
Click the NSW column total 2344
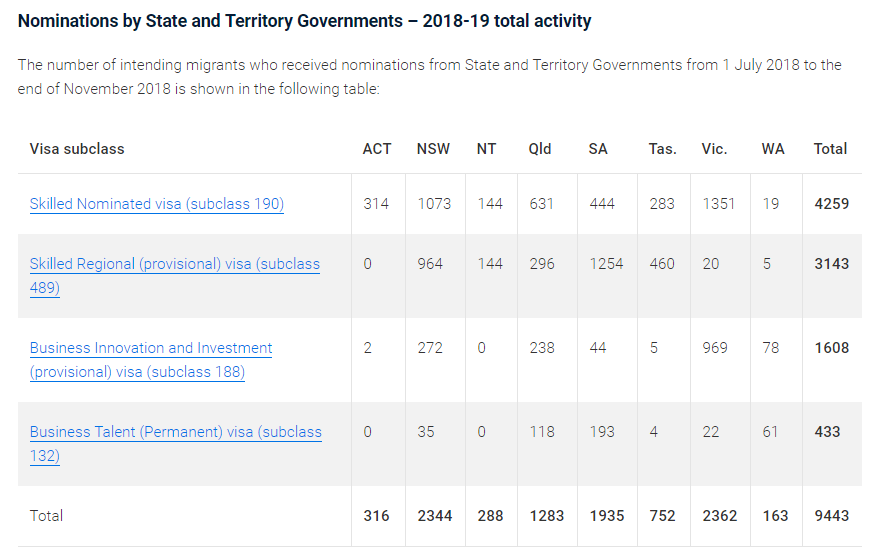click(435, 516)
